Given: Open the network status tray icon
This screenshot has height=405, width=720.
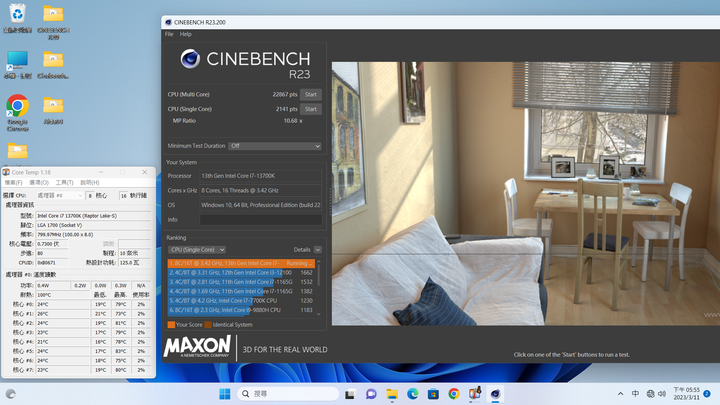Looking at the screenshot, I should (650, 394).
